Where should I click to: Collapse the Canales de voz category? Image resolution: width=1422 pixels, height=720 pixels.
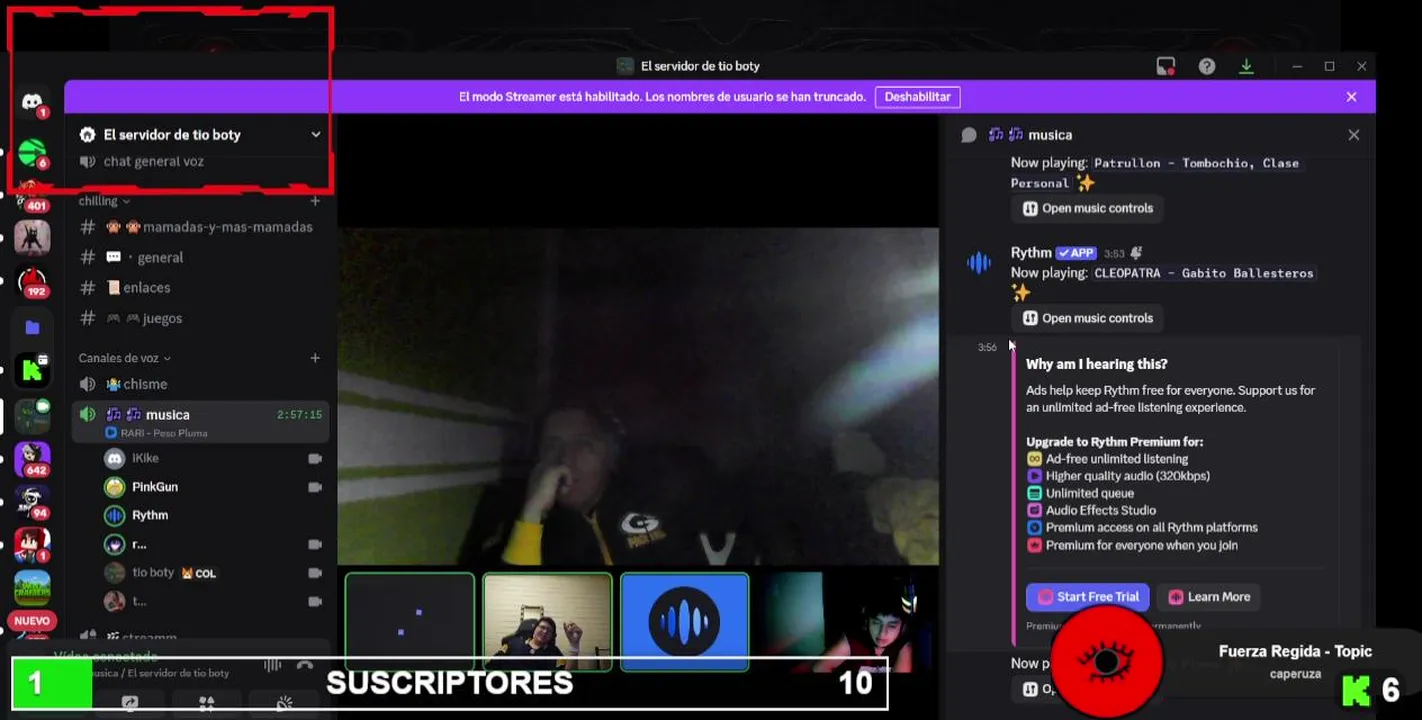[x=125, y=358]
